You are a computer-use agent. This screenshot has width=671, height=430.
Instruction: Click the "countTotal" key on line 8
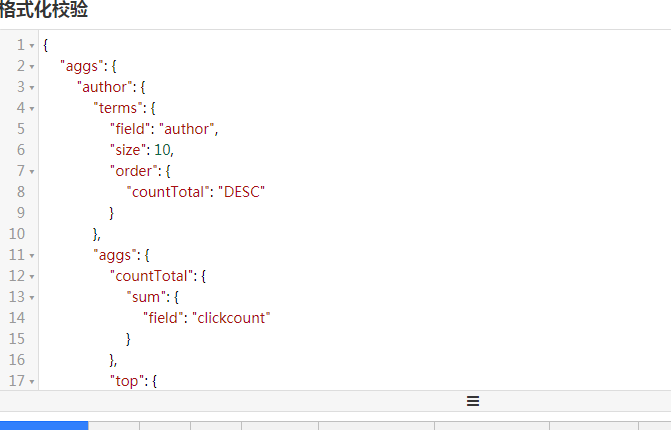(168, 192)
